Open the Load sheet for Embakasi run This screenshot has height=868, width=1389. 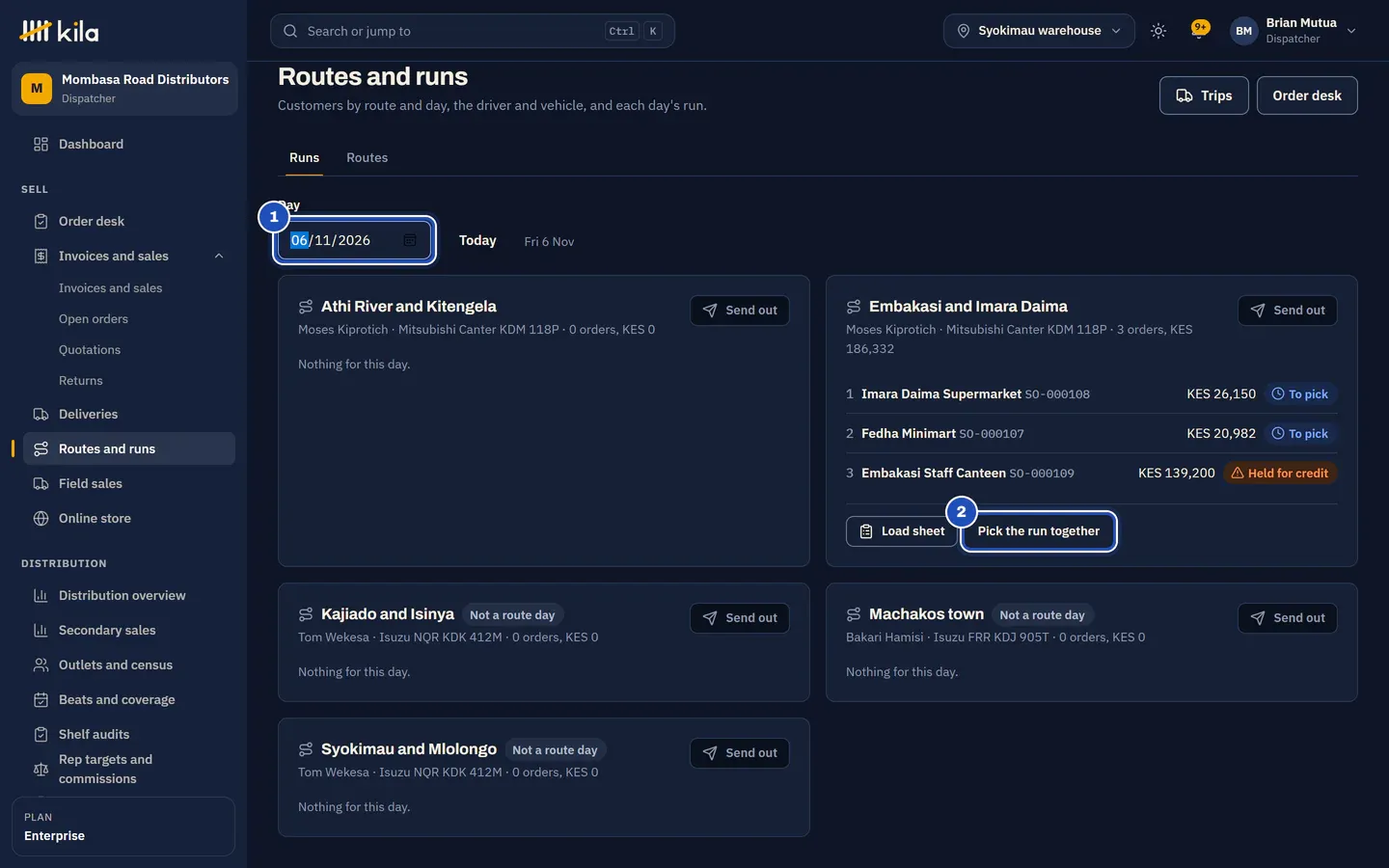902,531
